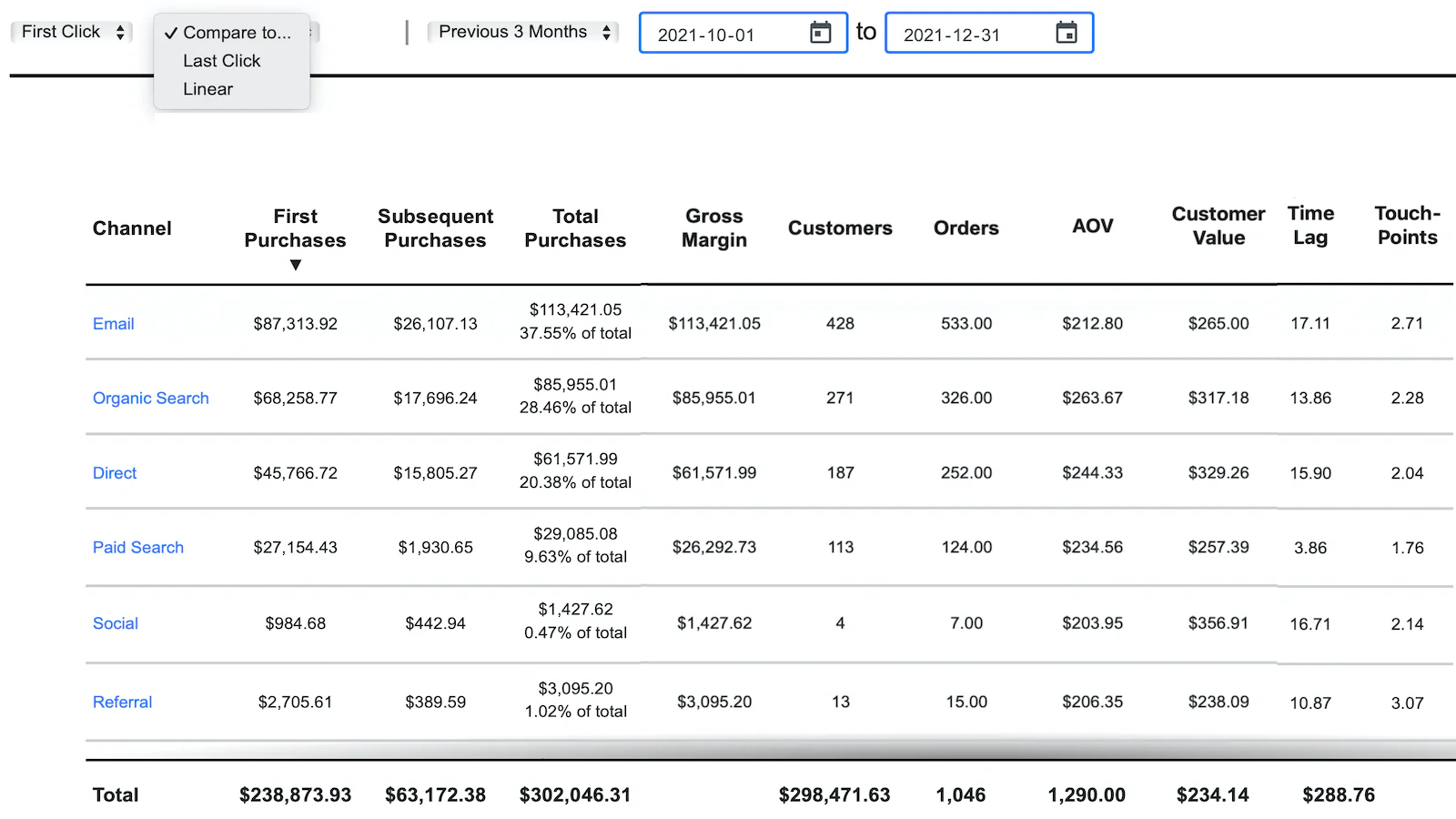The width and height of the screenshot is (1456, 819).
Task: Open the First Click attribution dropdown
Action: coord(72,32)
